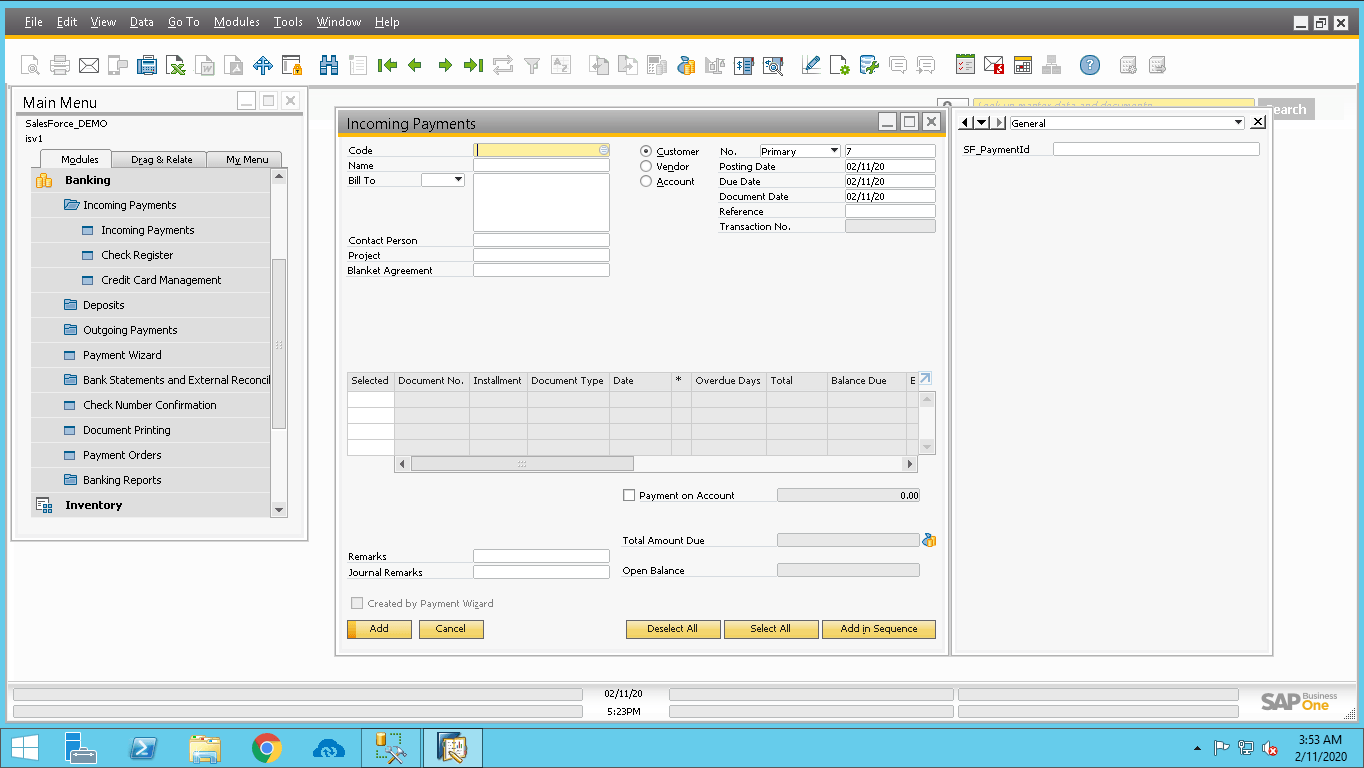1364x768 pixels.
Task: Select the Account radio button
Action: tap(646, 182)
